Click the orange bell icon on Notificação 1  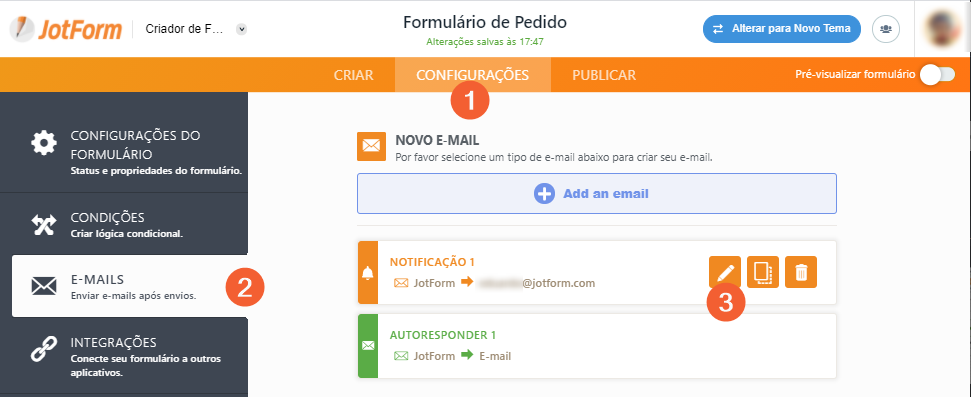368,273
